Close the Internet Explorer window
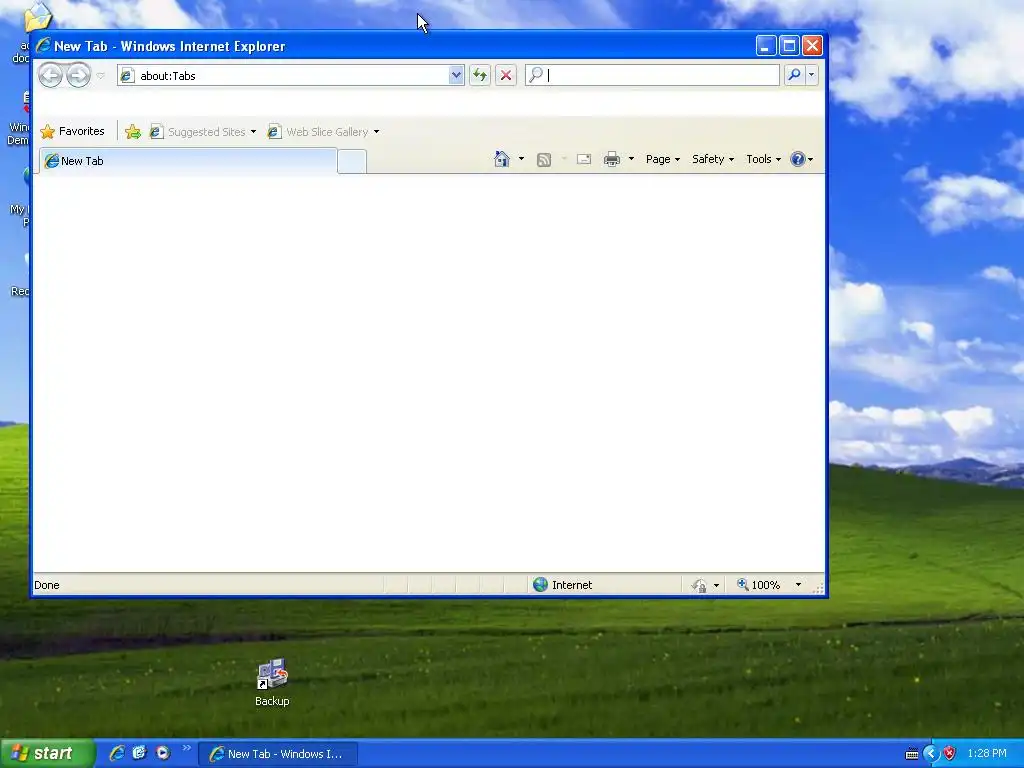Image resolution: width=1024 pixels, height=768 pixels. point(812,46)
